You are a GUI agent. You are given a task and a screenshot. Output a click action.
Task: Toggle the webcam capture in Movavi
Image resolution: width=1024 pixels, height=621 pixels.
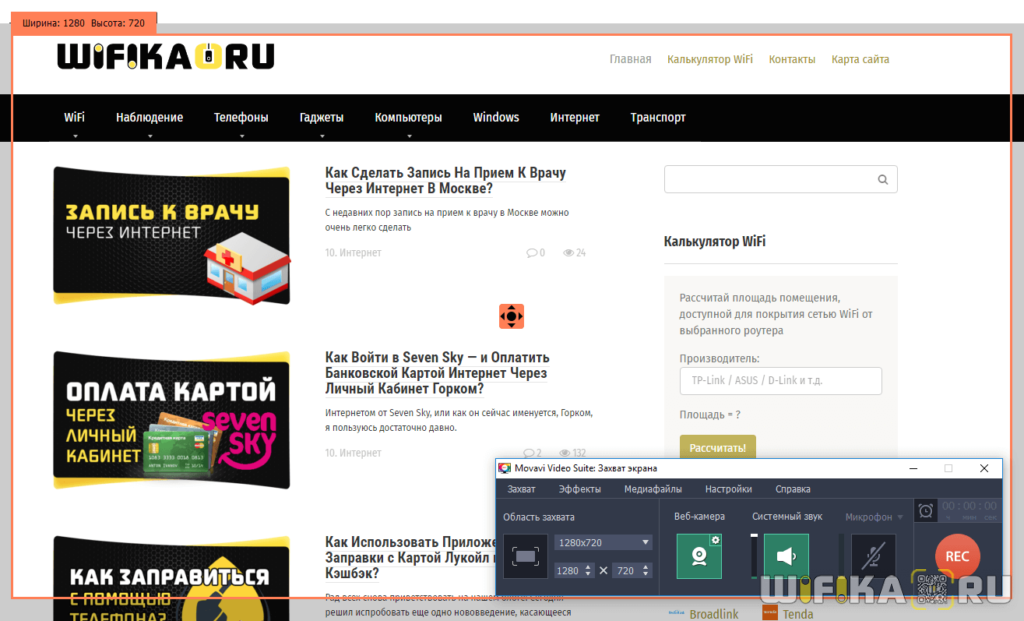[x=699, y=556]
